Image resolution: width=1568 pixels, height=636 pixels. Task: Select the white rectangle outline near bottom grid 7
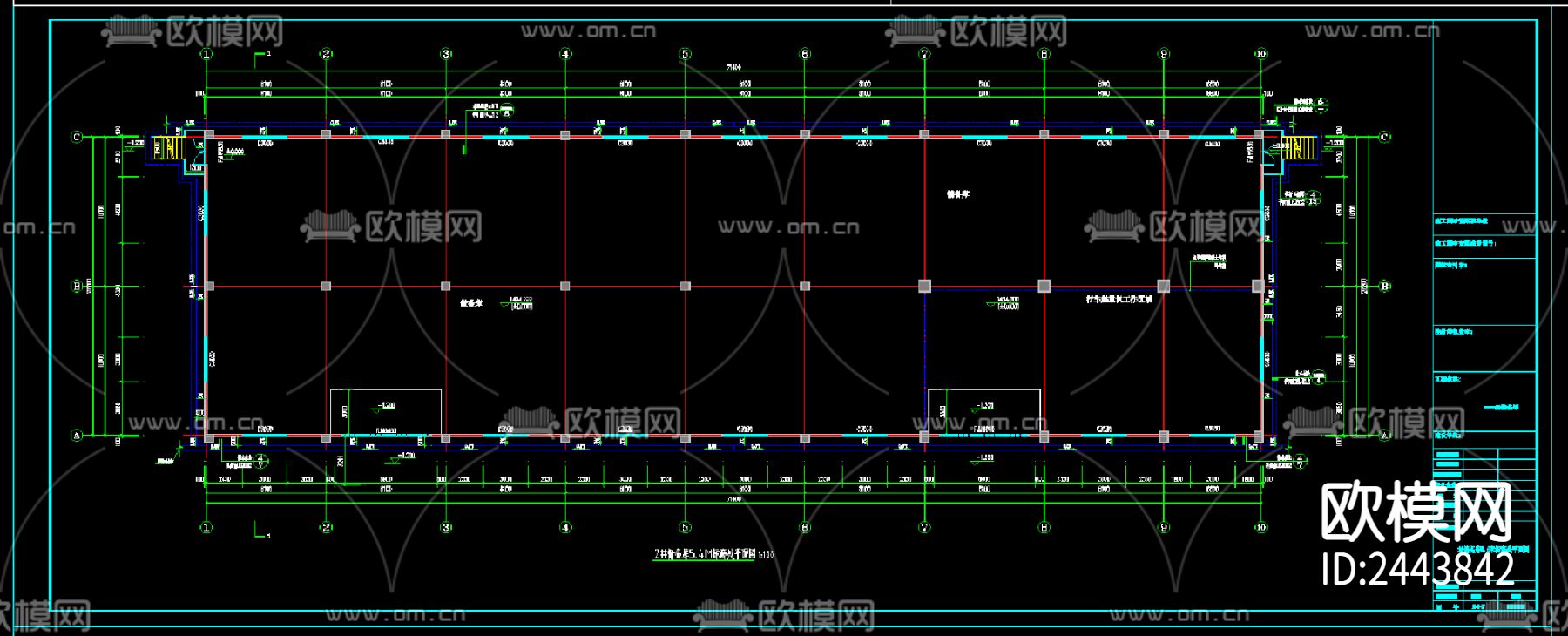pyautogui.click(x=984, y=412)
